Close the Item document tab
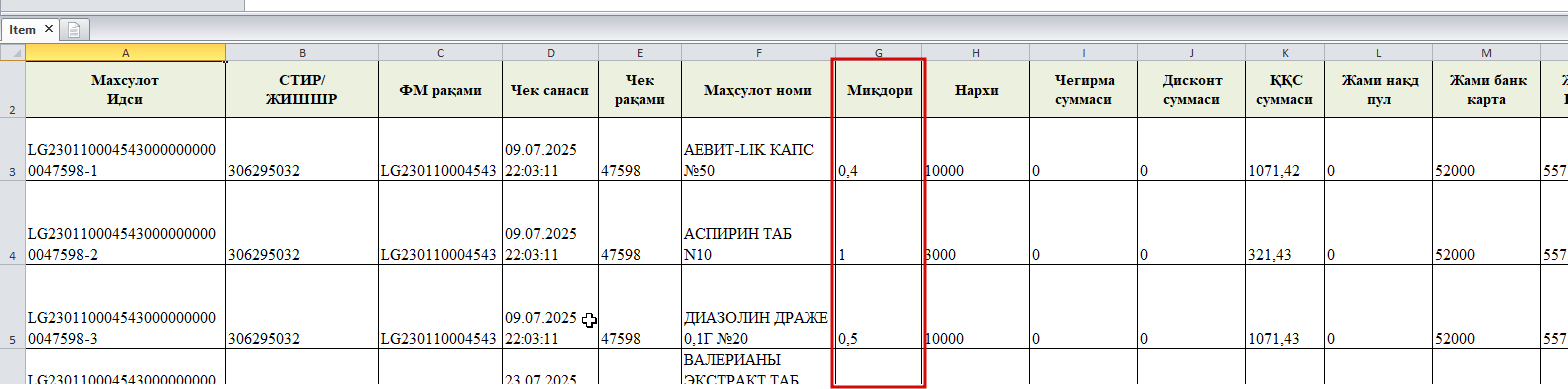The height and width of the screenshot is (389, 1568). (x=48, y=30)
